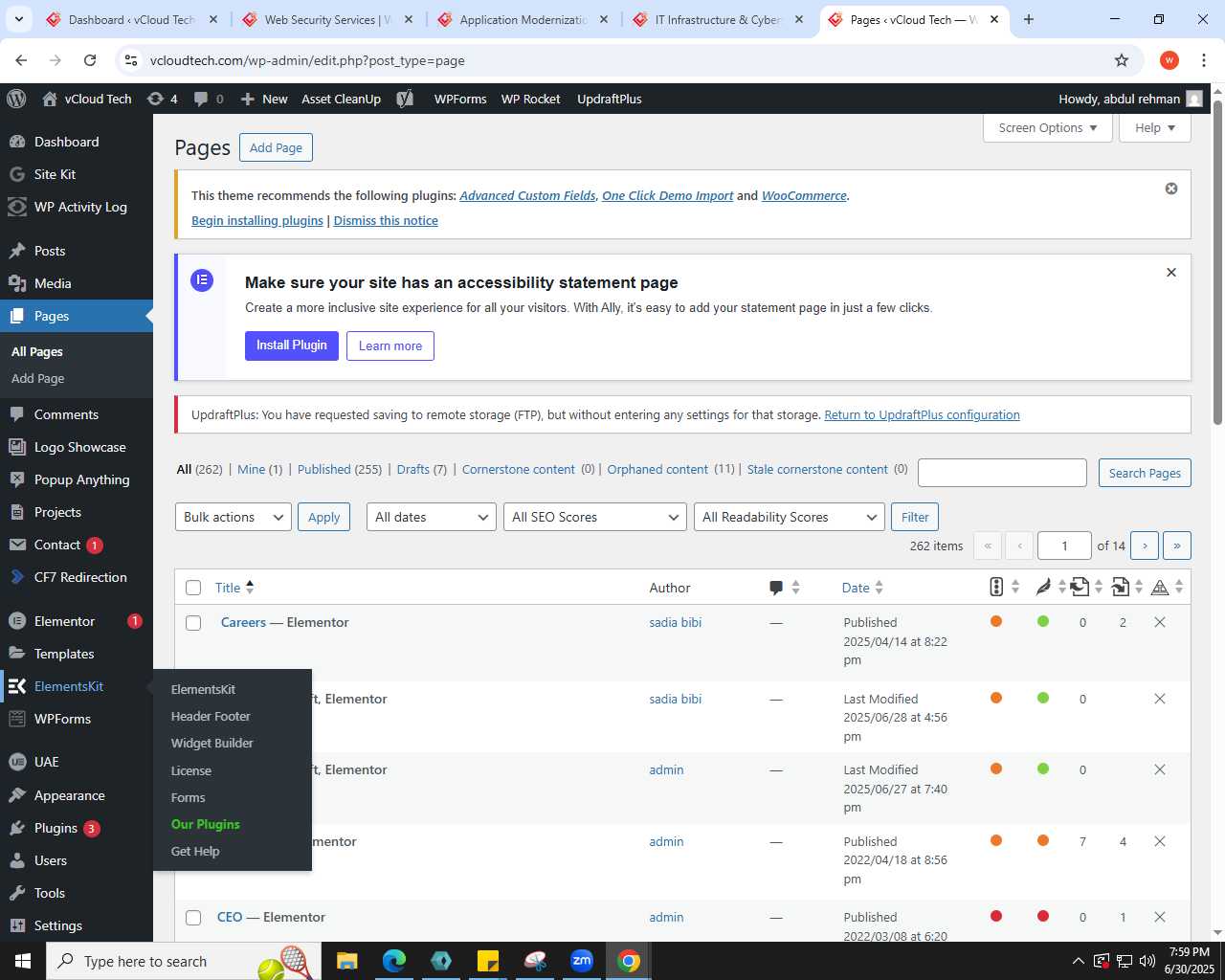Image resolution: width=1225 pixels, height=980 pixels.
Task: Tick the checkbox for the Careers page
Action: (x=193, y=623)
